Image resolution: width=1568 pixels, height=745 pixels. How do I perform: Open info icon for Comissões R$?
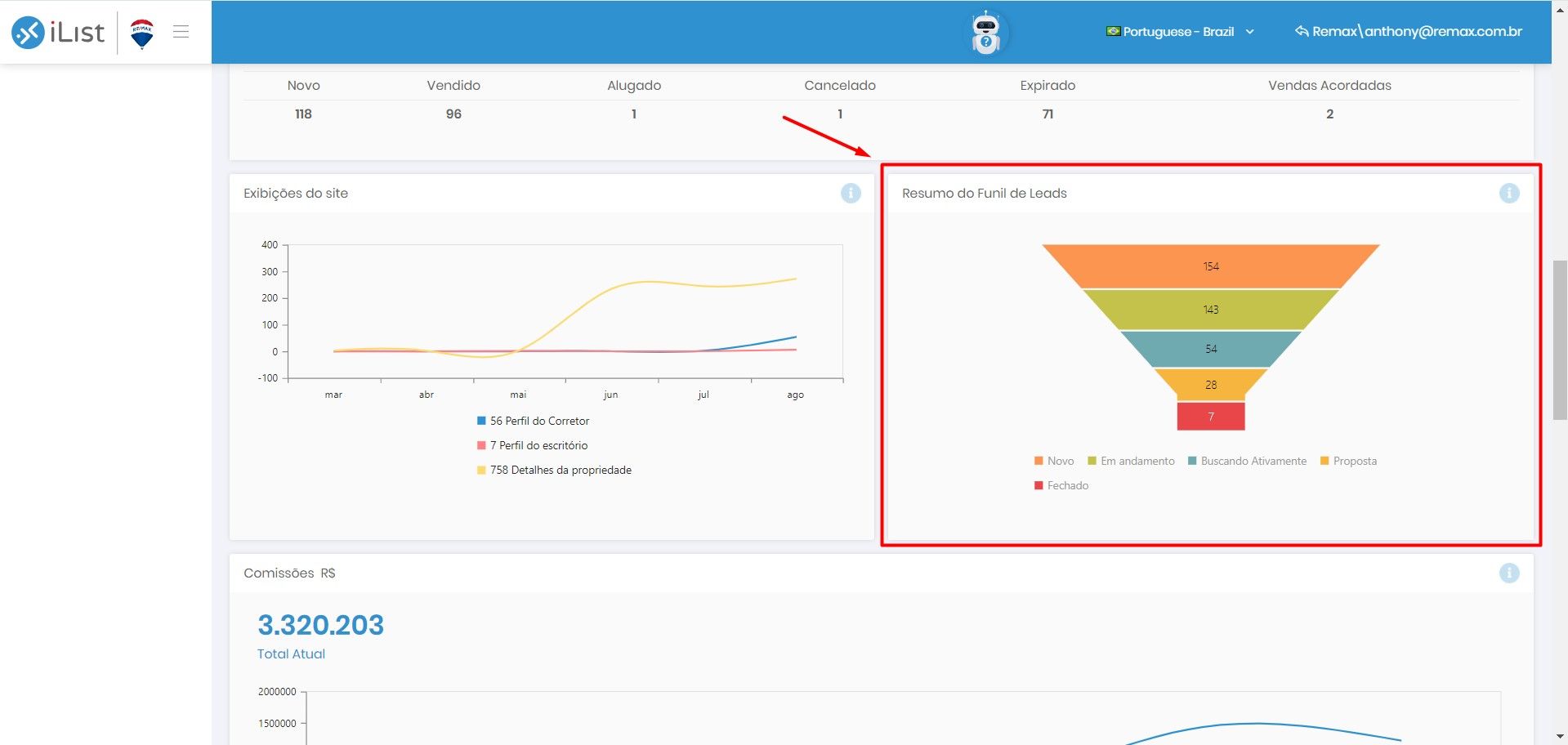(1509, 573)
